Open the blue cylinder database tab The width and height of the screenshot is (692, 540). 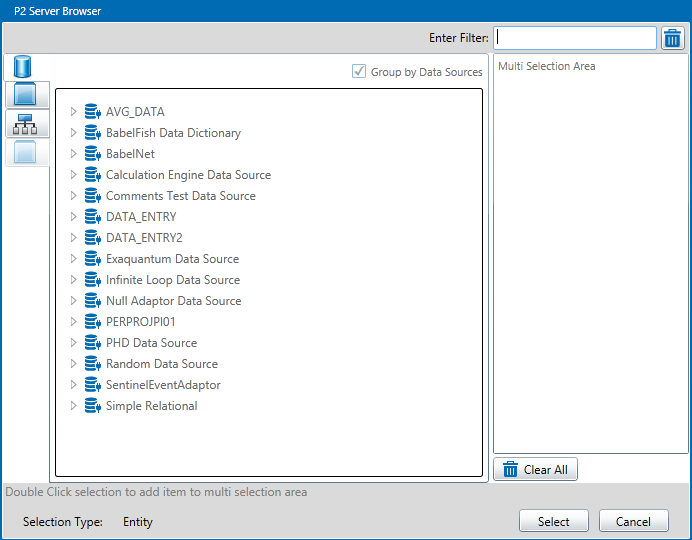coord(23,68)
